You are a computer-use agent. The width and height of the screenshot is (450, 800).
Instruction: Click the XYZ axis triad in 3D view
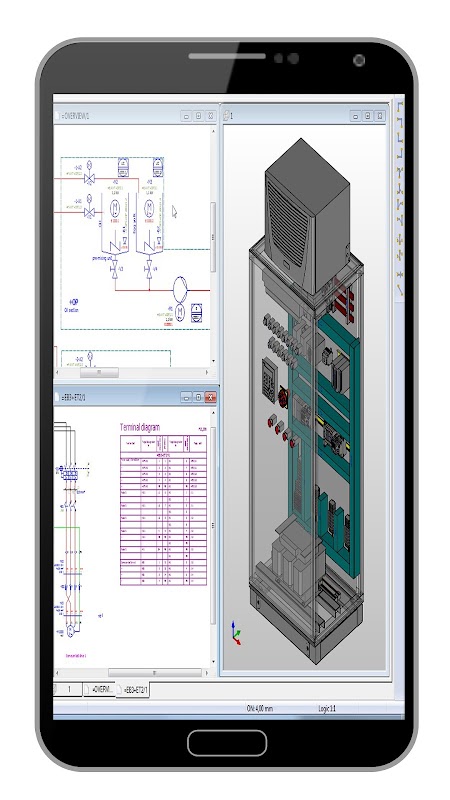pyautogui.click(x=235, y=633)
